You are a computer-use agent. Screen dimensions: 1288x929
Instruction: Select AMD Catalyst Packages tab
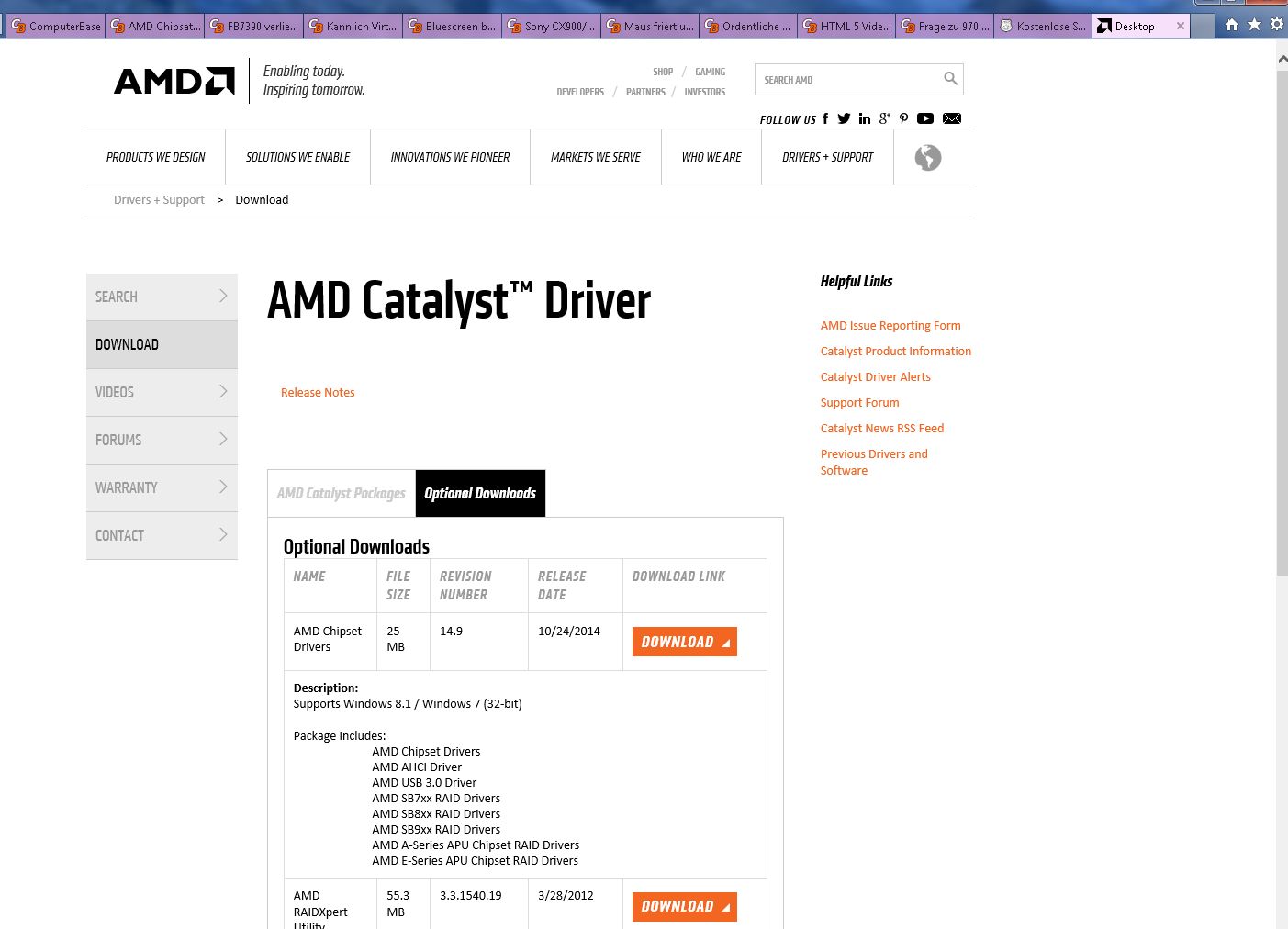pos(342,493)
